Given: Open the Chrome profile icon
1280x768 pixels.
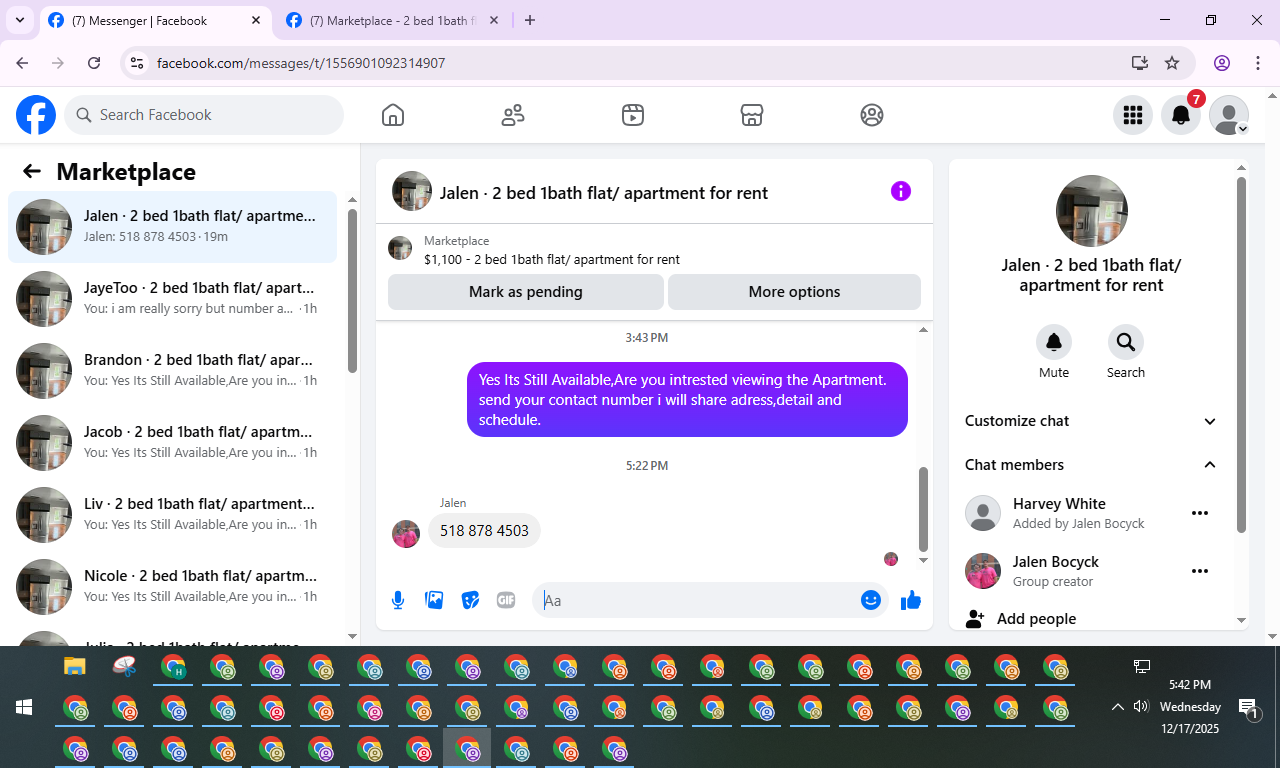Looking at the screenshot, I should (x=1222, y=63).
